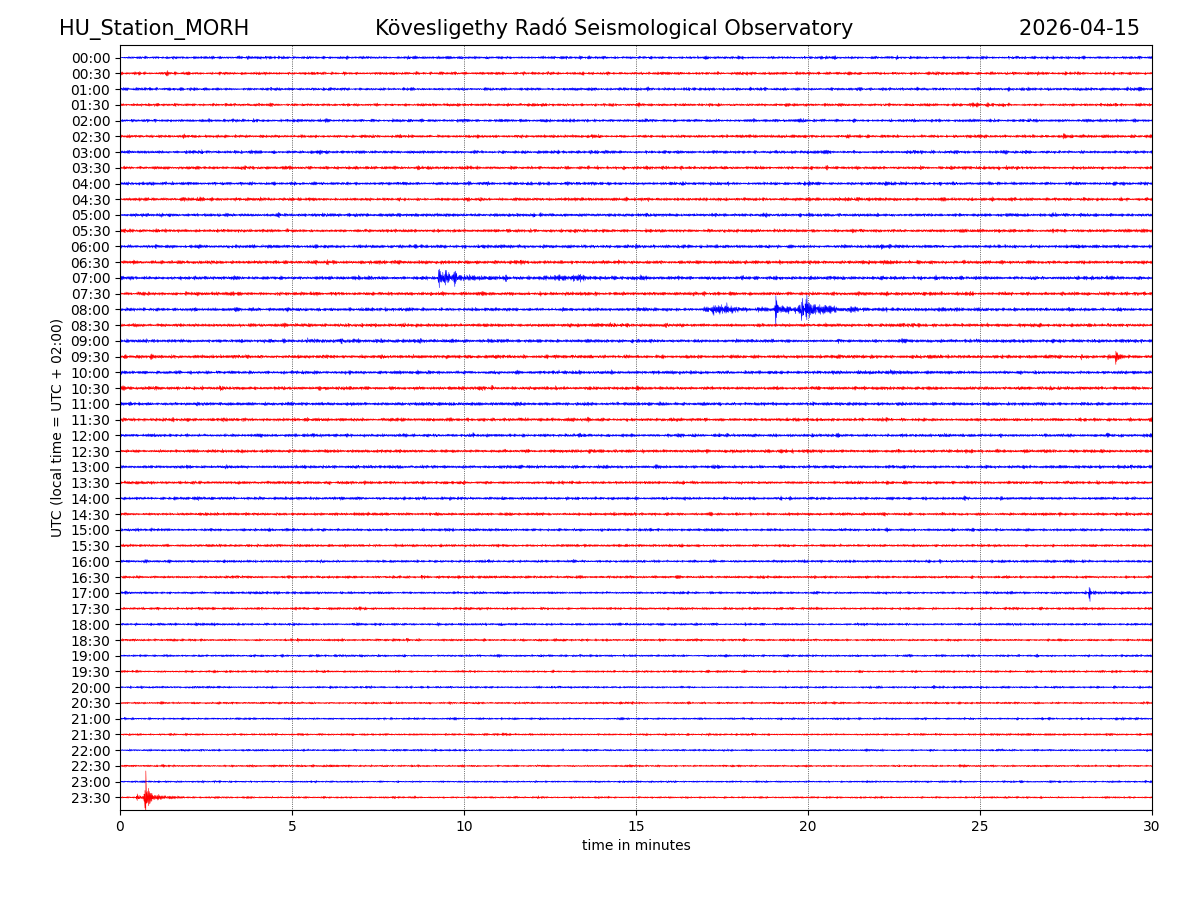The height and width of the screenshot is (900, 1200).
Task: Click the HU_Station_MORH station label
Action: point(154,28)
